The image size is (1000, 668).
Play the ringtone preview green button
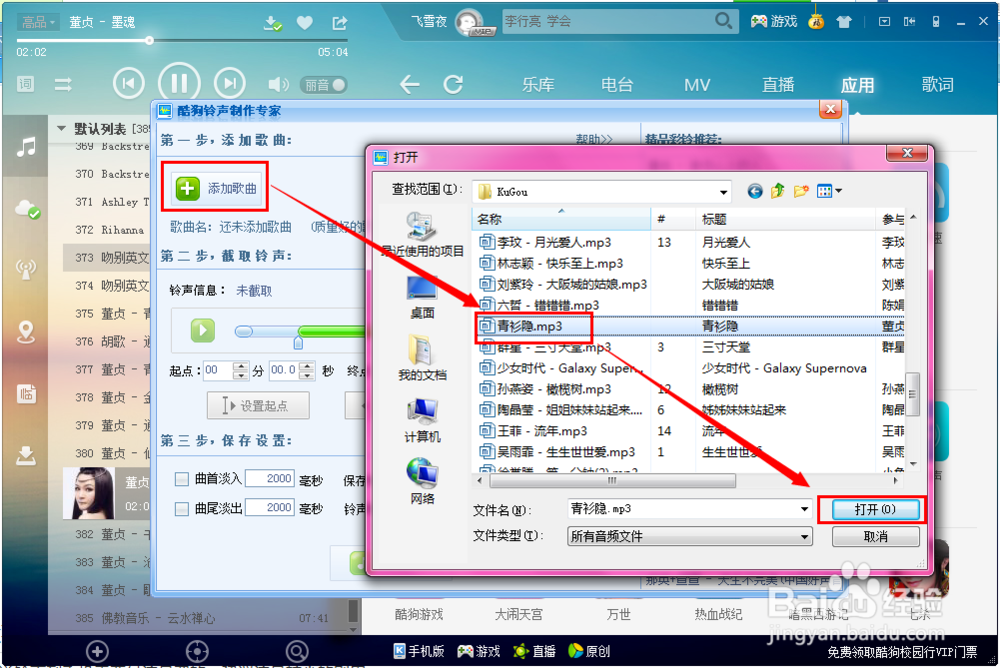coord(203,330)
